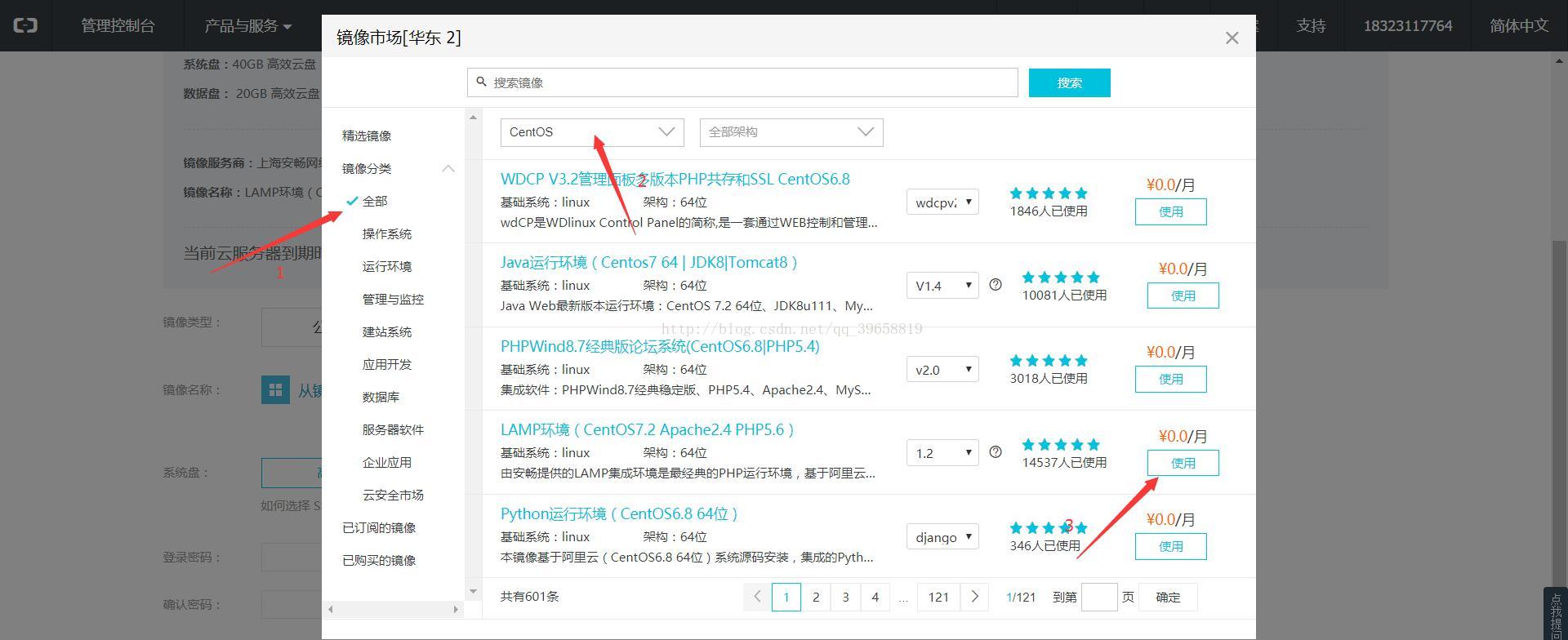The height and width of the screenshot is (640, 1568).
Task: Go to page 4 of results
Action: click(x=875, y=597)
